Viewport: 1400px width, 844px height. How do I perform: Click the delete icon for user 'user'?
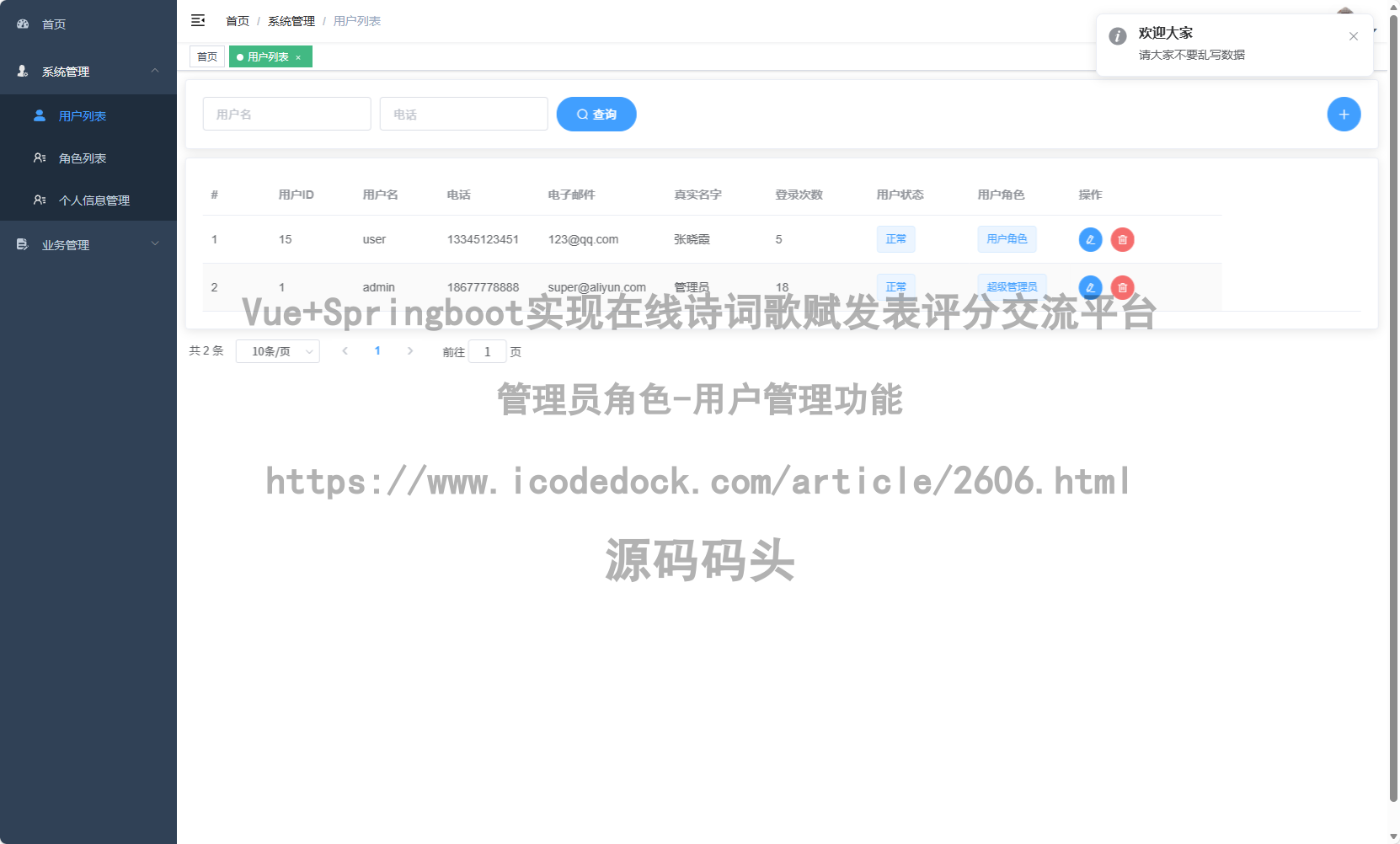pyautogui.click(x=1122, y=239)
